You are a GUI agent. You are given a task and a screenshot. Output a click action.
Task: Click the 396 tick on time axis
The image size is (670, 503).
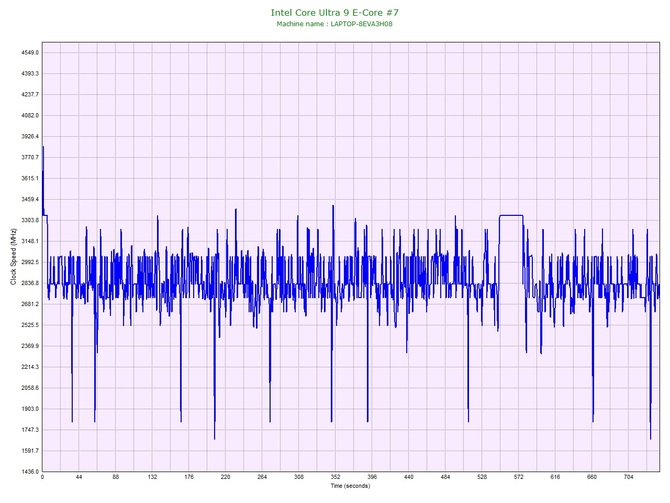click(x=372, y=477)
